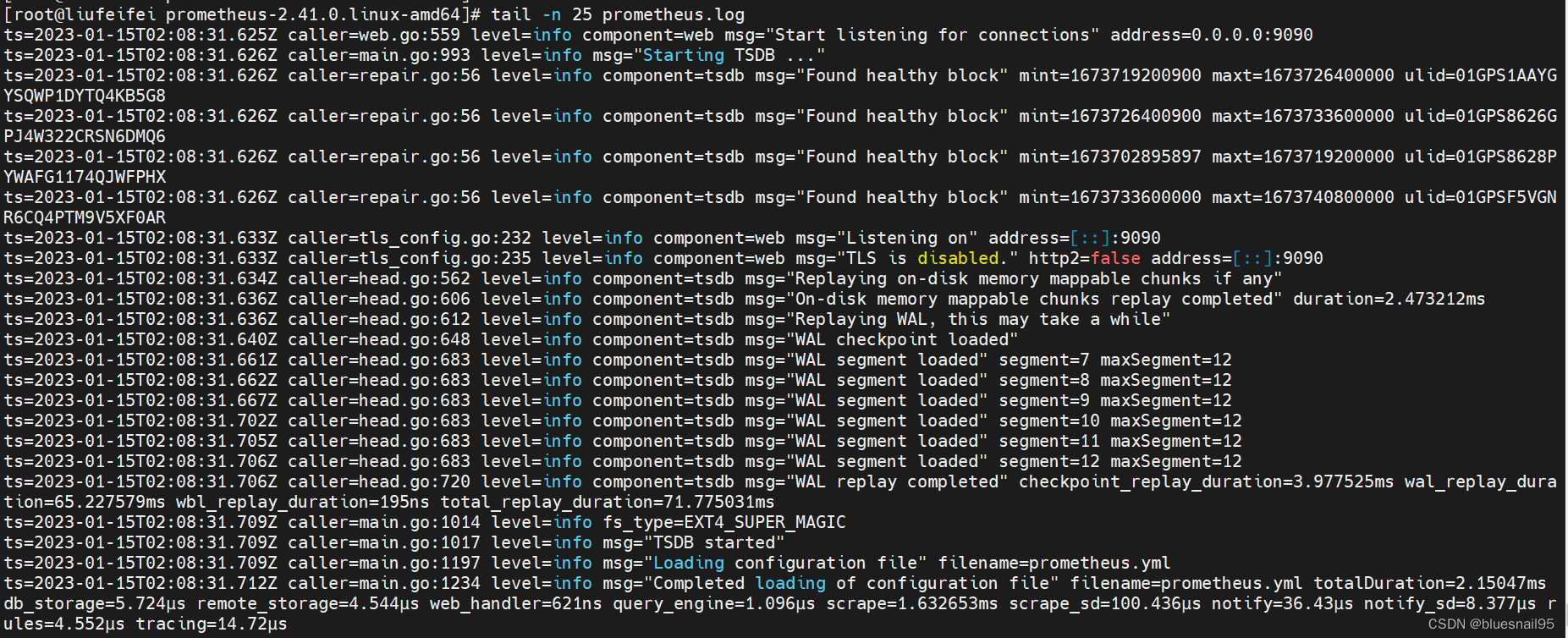Click the value 'db_storage=5.724µs'
1568x638 pixels.
coord(95,603)
